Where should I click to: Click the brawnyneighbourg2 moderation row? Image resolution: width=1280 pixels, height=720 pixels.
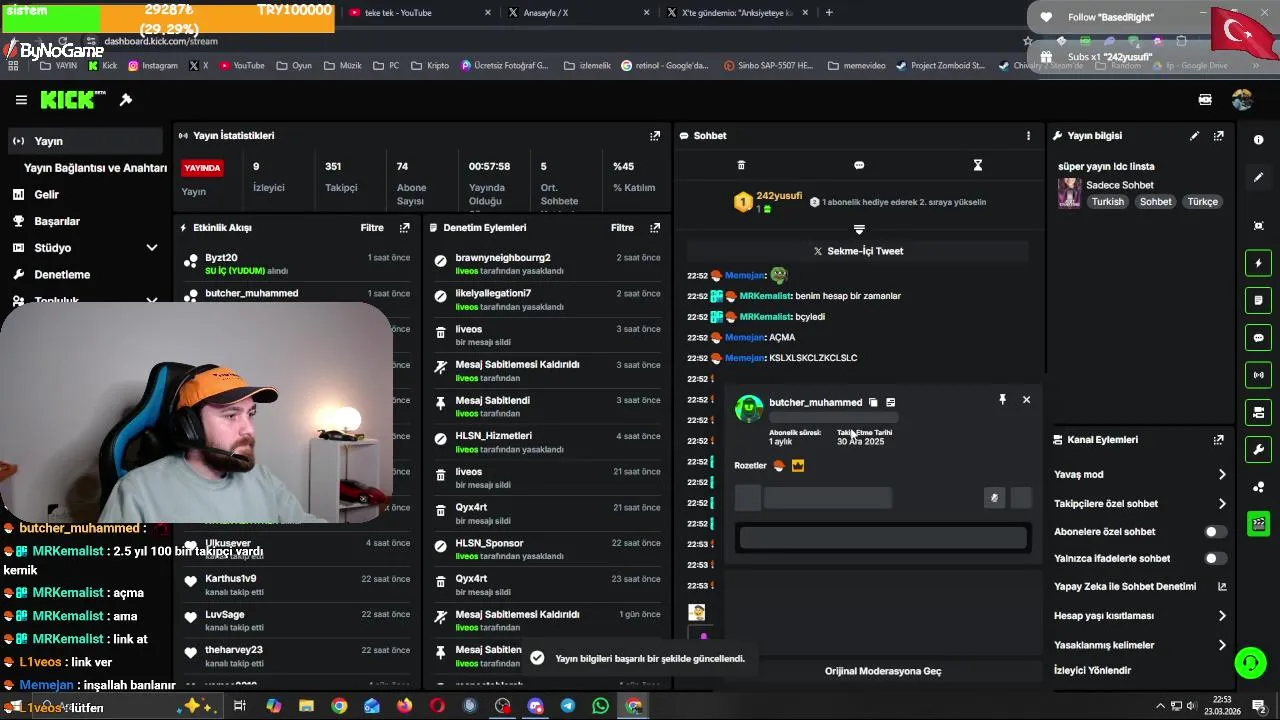pos(546,264)
